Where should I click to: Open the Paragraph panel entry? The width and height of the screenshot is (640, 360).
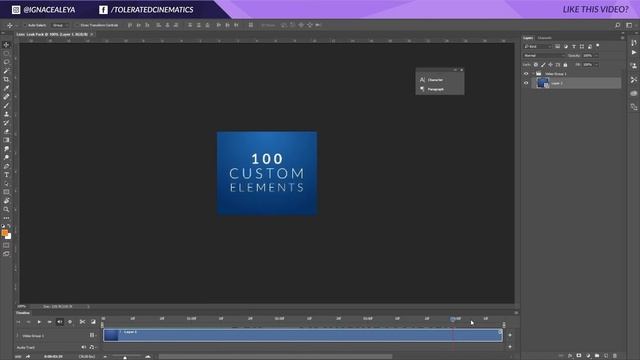pyautogui.click(x=436, y=89)
